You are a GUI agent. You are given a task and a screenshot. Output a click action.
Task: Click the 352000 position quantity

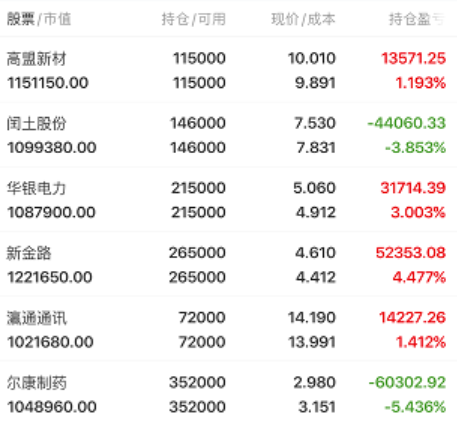coord(197,382)
